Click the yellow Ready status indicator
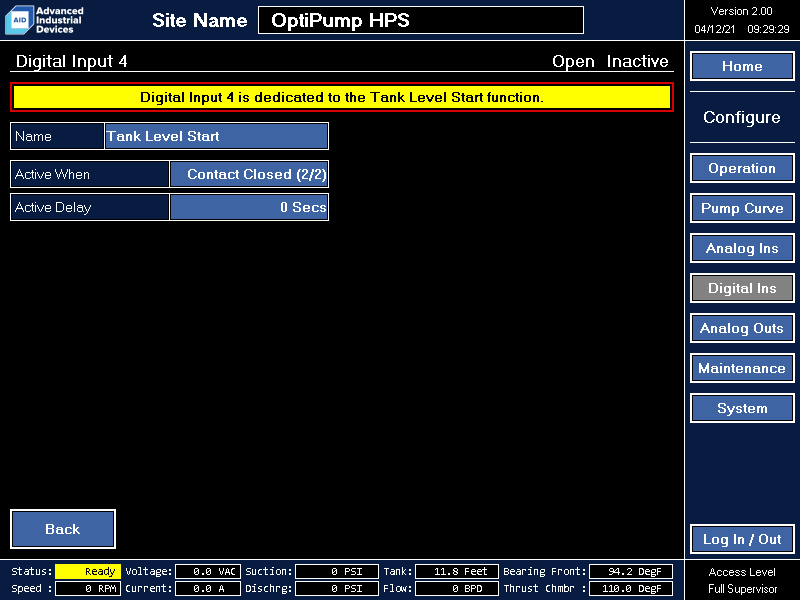This screenshot has height=600, width=800. click(88, 571)
